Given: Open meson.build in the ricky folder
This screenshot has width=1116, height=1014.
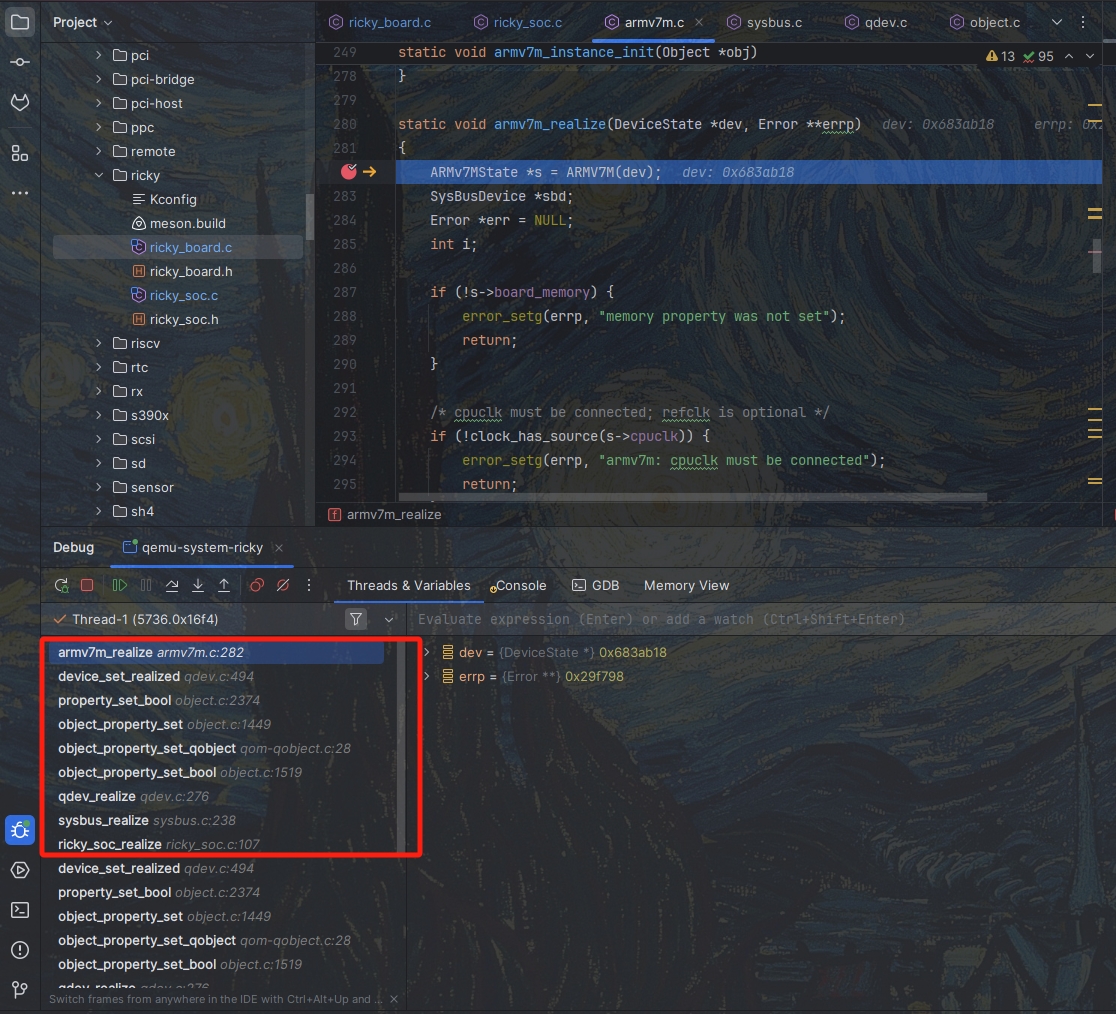Looking at the screenshot, I should tap(179, 223).
